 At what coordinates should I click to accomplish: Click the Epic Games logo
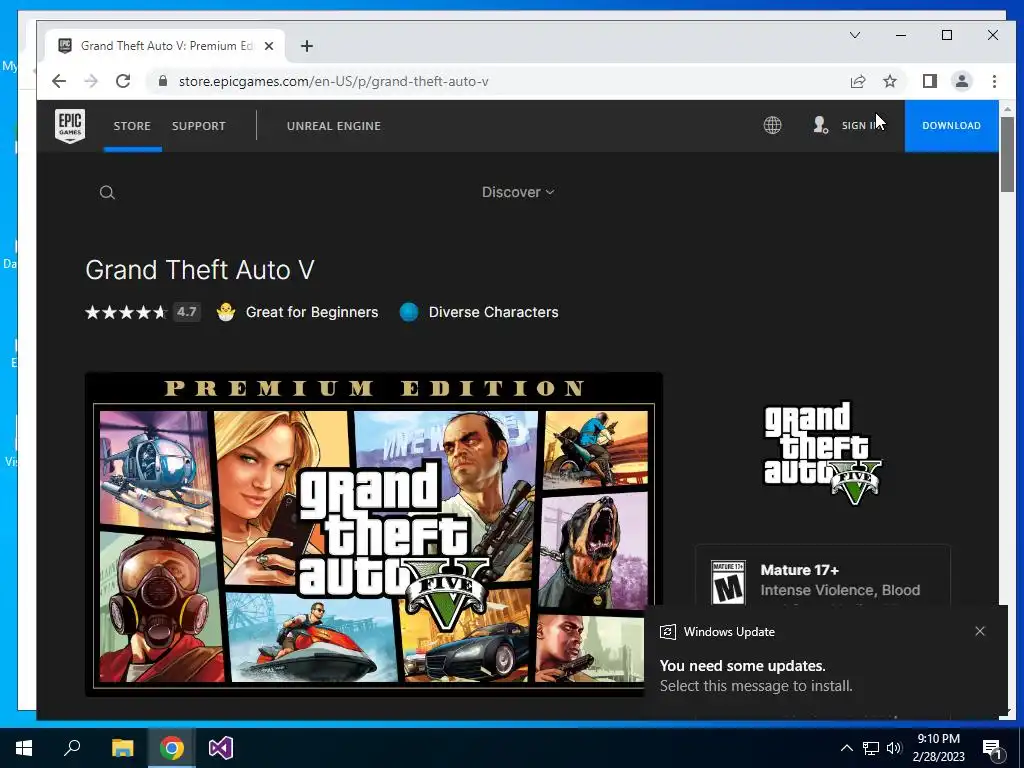[70, 125]
